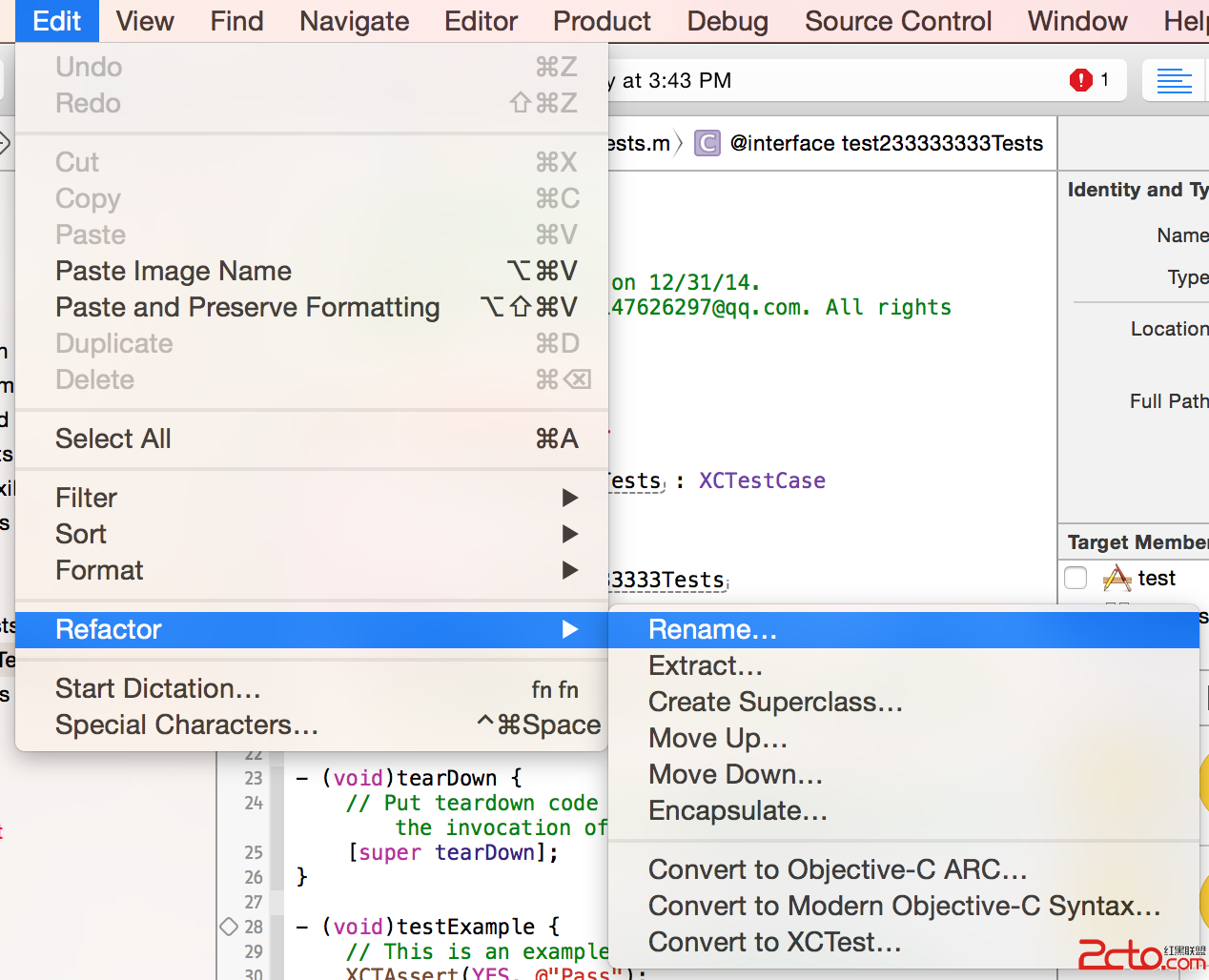Click the class C icon in jump bar
The height and width of the screenshot is (980, 1209).
(707, 144)
